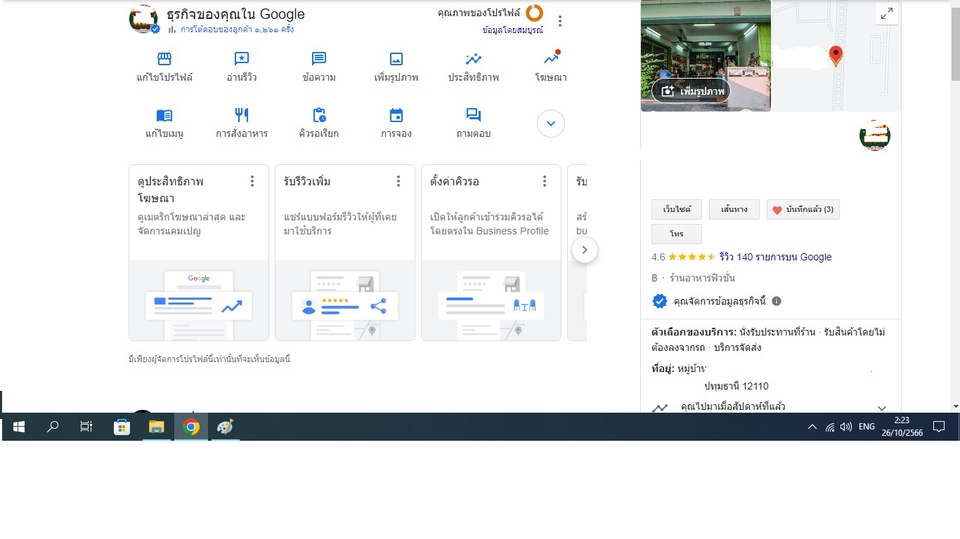Open clock and date 2:23 flyout
Image resolution: width=960 pixels, height=539 pixels.
[902, 427]
